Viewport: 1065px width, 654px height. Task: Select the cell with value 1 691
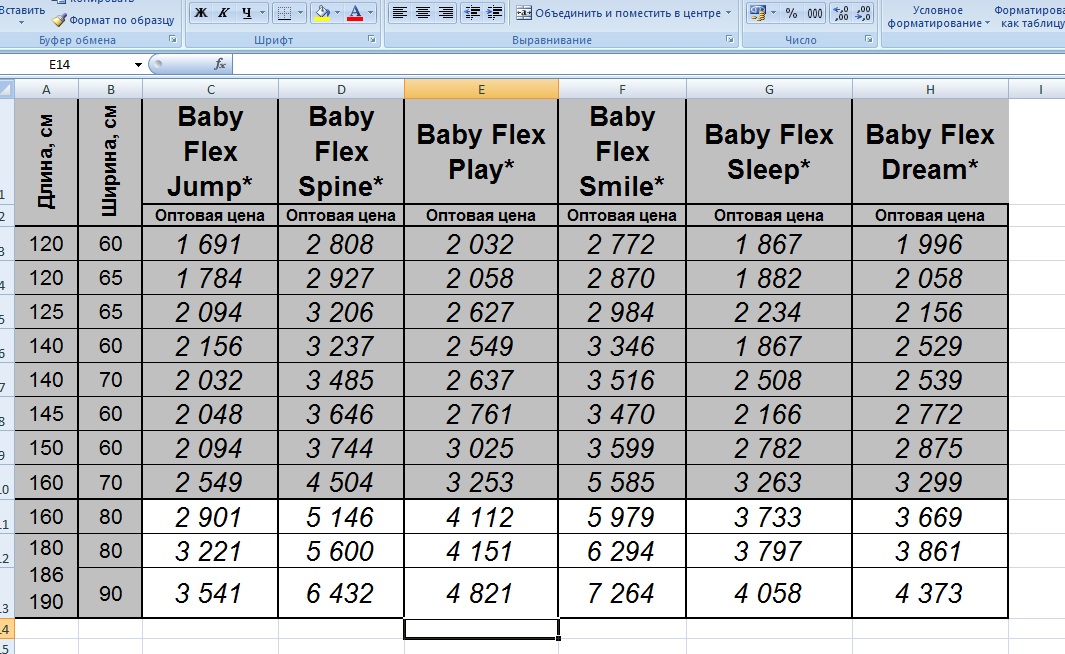(210, 244)
